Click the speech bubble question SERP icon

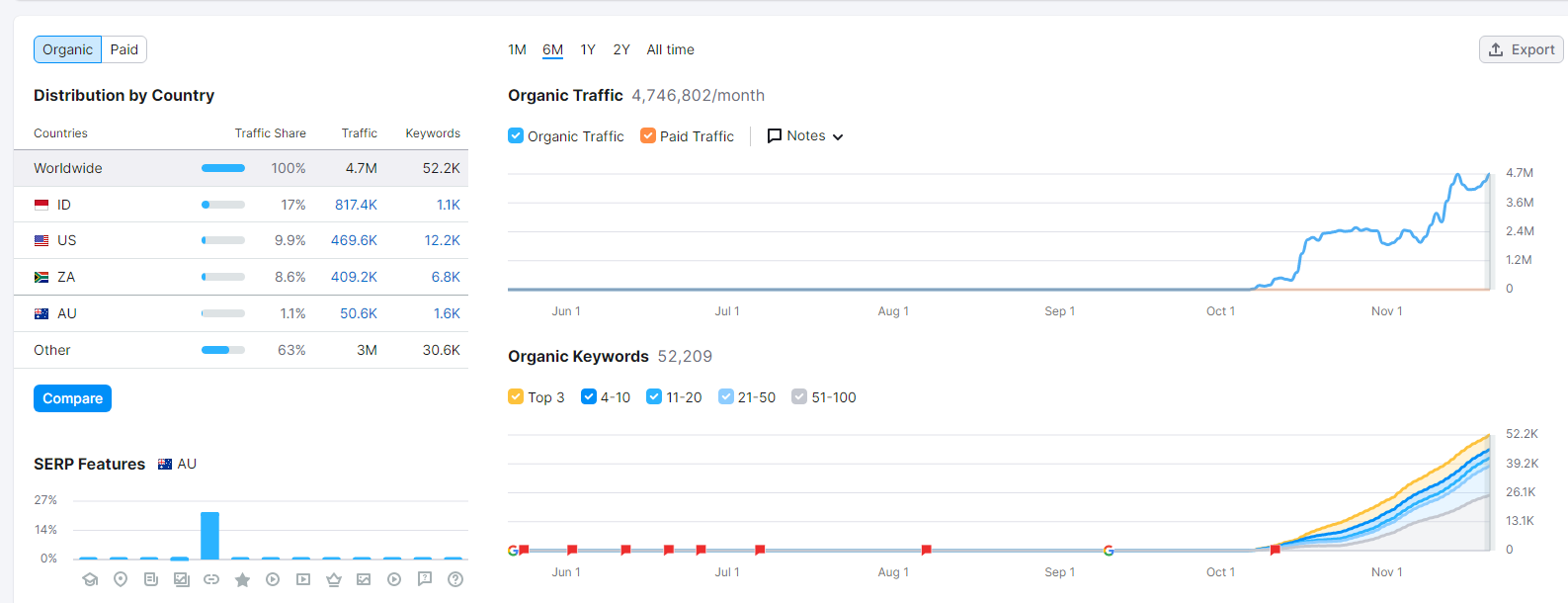[x=425, y=579]
